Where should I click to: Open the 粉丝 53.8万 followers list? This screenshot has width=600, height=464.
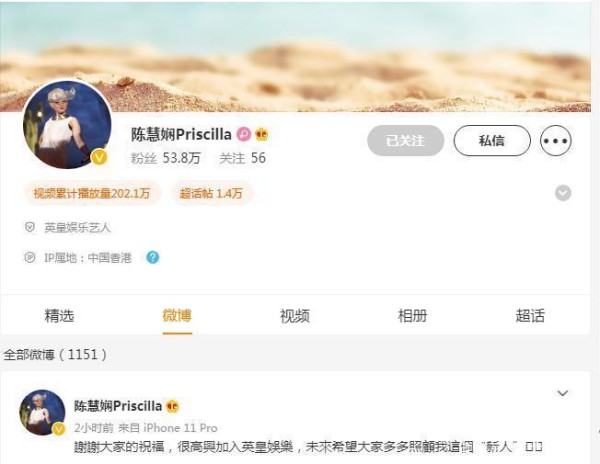tap(166, 158)
